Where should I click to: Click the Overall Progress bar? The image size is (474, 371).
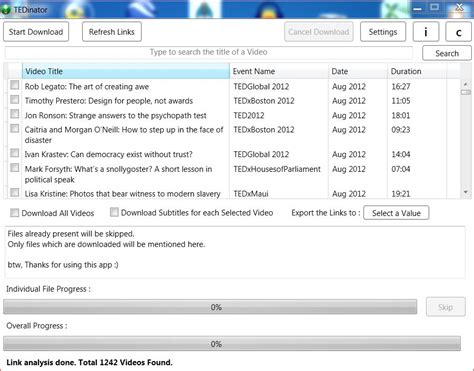click(232, 344)
